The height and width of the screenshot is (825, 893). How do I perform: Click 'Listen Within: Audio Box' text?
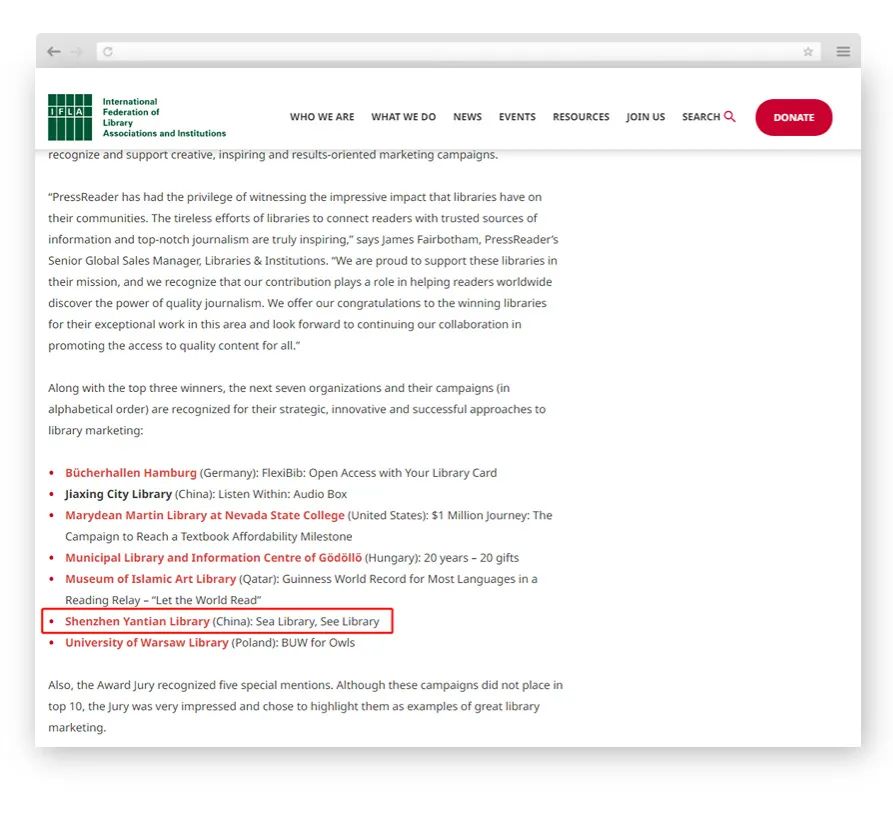coord(282,494)
